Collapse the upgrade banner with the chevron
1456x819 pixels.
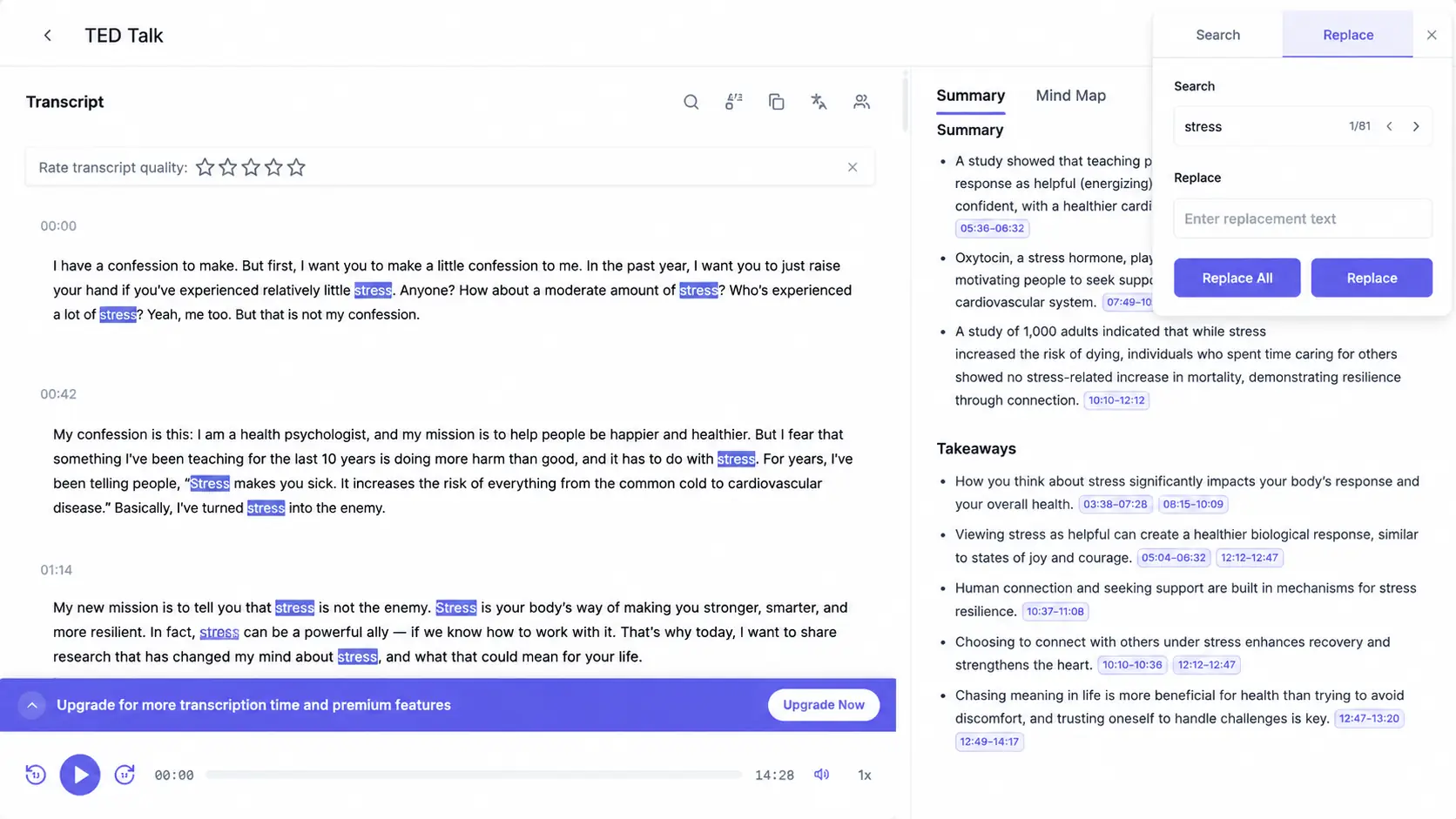pyautogui.click(x=32, y=705)
